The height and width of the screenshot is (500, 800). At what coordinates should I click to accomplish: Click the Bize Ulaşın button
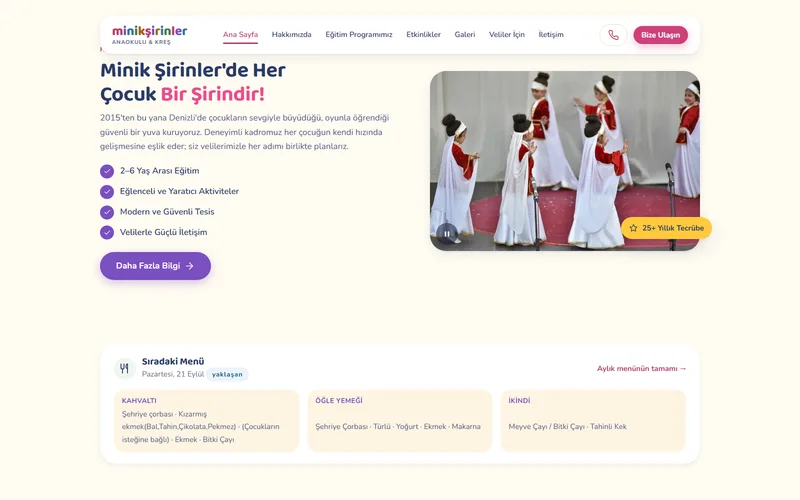[x=661, y=35]
